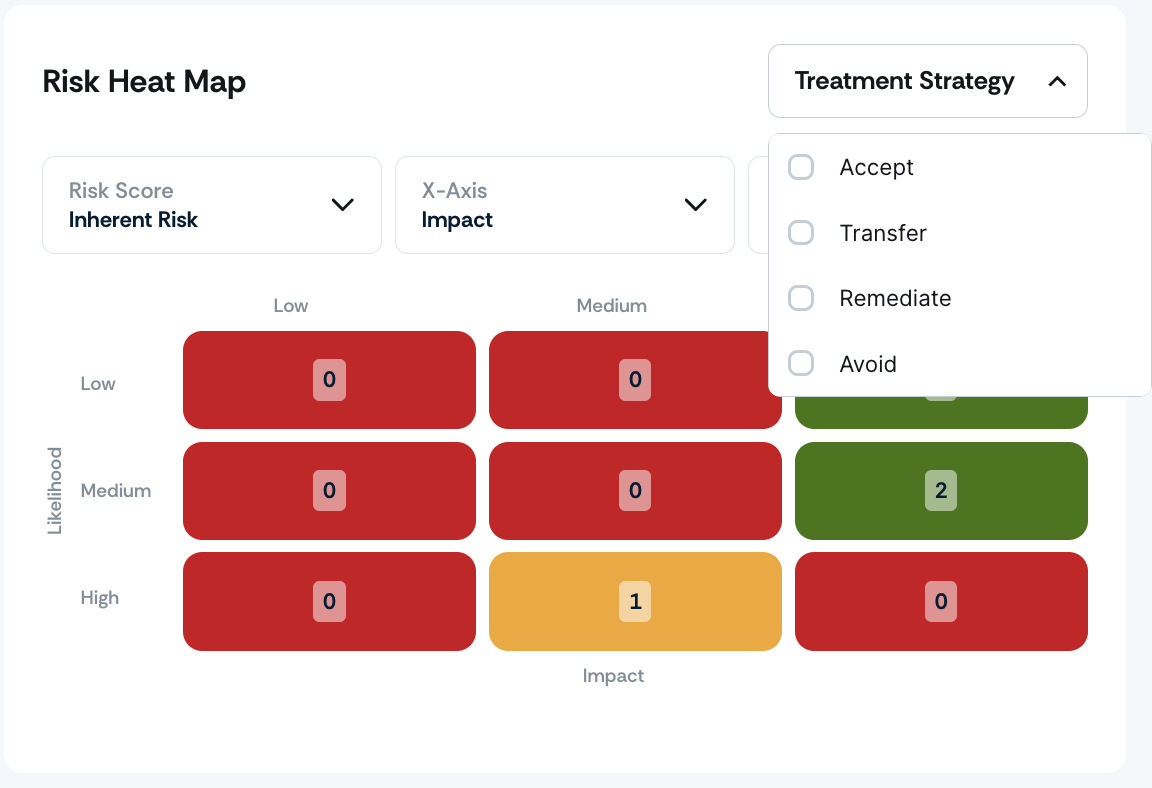Tick the Avoid checkbox
Image resolution: width=1152 pixels, height=788 pixels.
(x=801, y=363)
